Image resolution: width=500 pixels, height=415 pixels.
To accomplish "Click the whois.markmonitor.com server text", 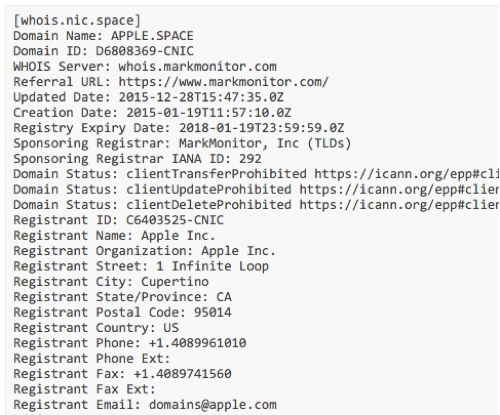I will (197, 67).
